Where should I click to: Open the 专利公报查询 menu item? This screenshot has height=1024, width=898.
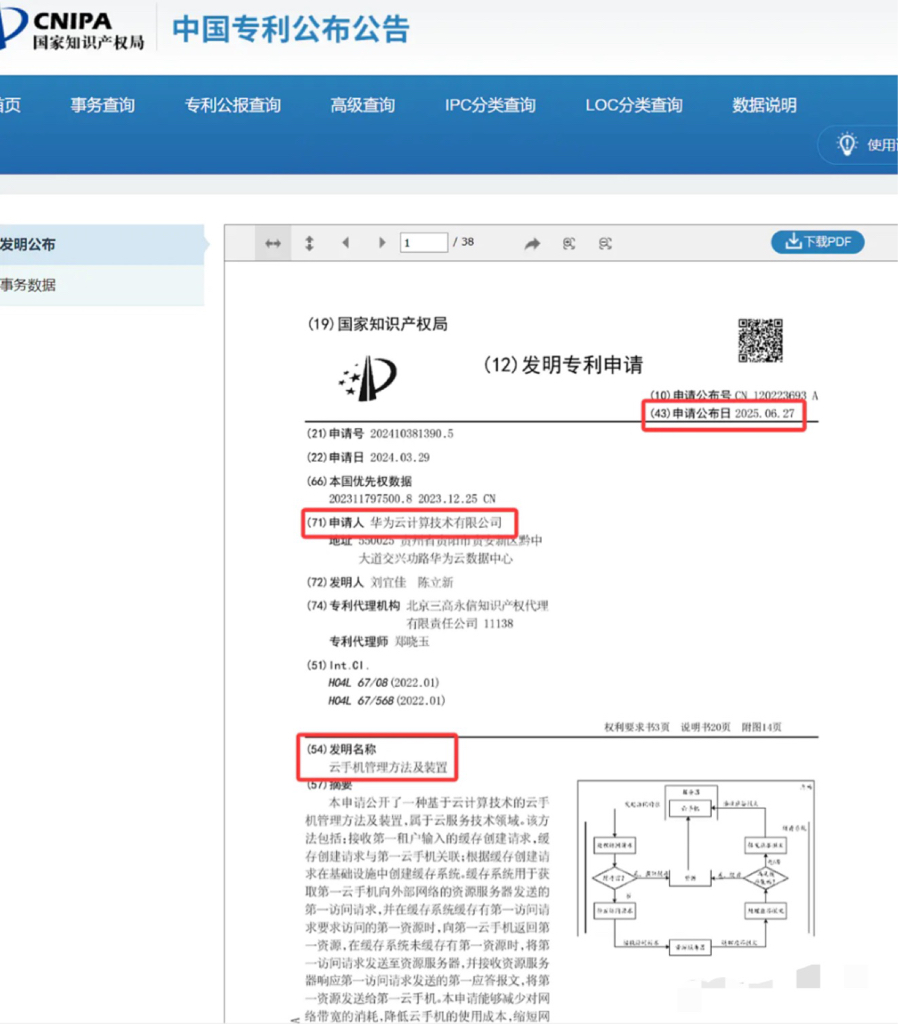[x=233, y=105]
